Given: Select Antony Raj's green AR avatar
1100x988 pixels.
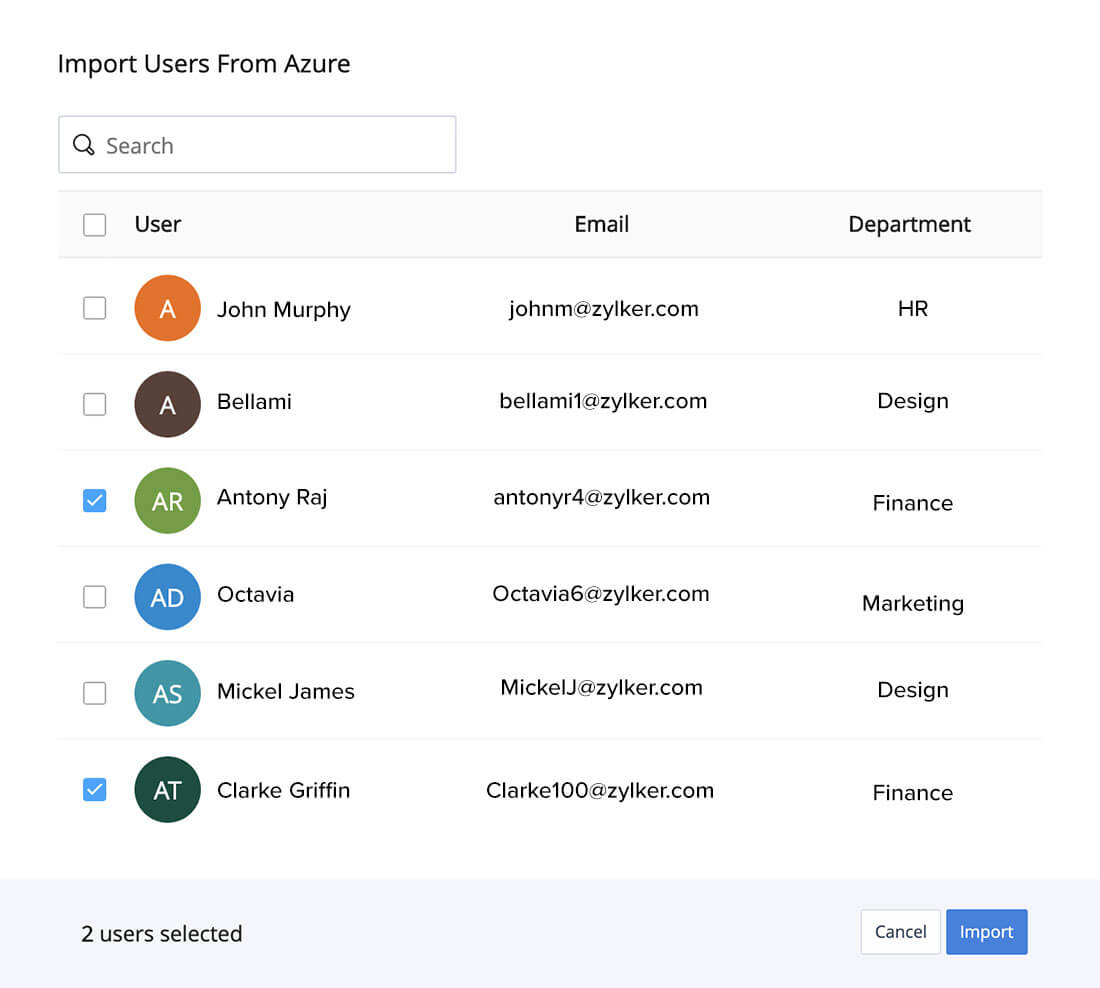Looking at the screenshot, I should pyautogui.click(x=167, y=500).
